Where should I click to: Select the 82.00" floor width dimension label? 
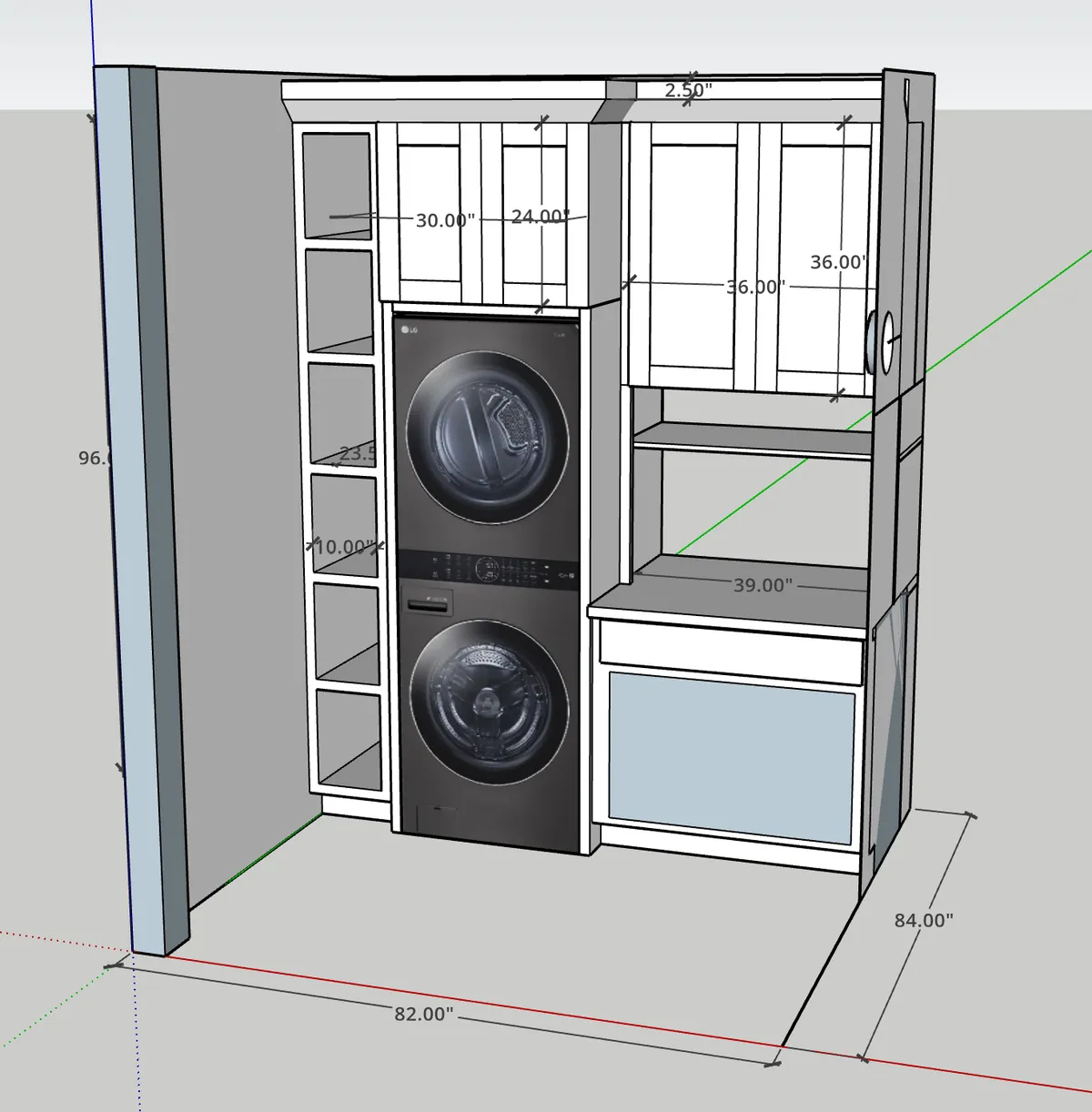coord(423,1013)
